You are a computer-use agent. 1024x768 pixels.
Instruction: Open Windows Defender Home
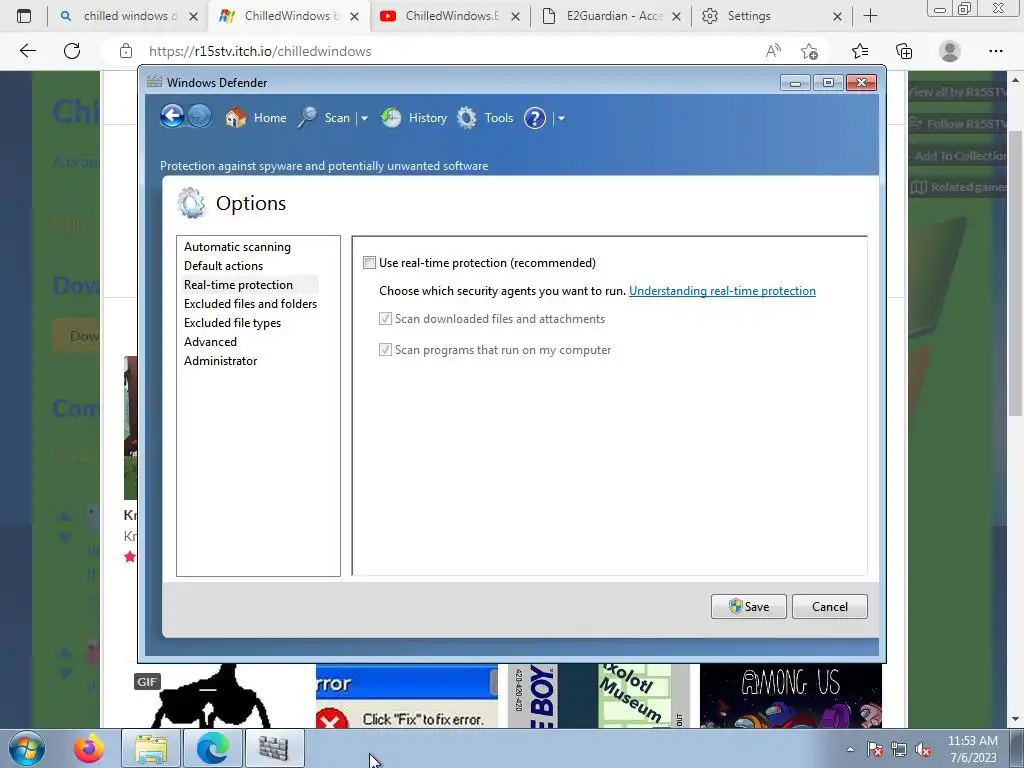pos(255,118)
